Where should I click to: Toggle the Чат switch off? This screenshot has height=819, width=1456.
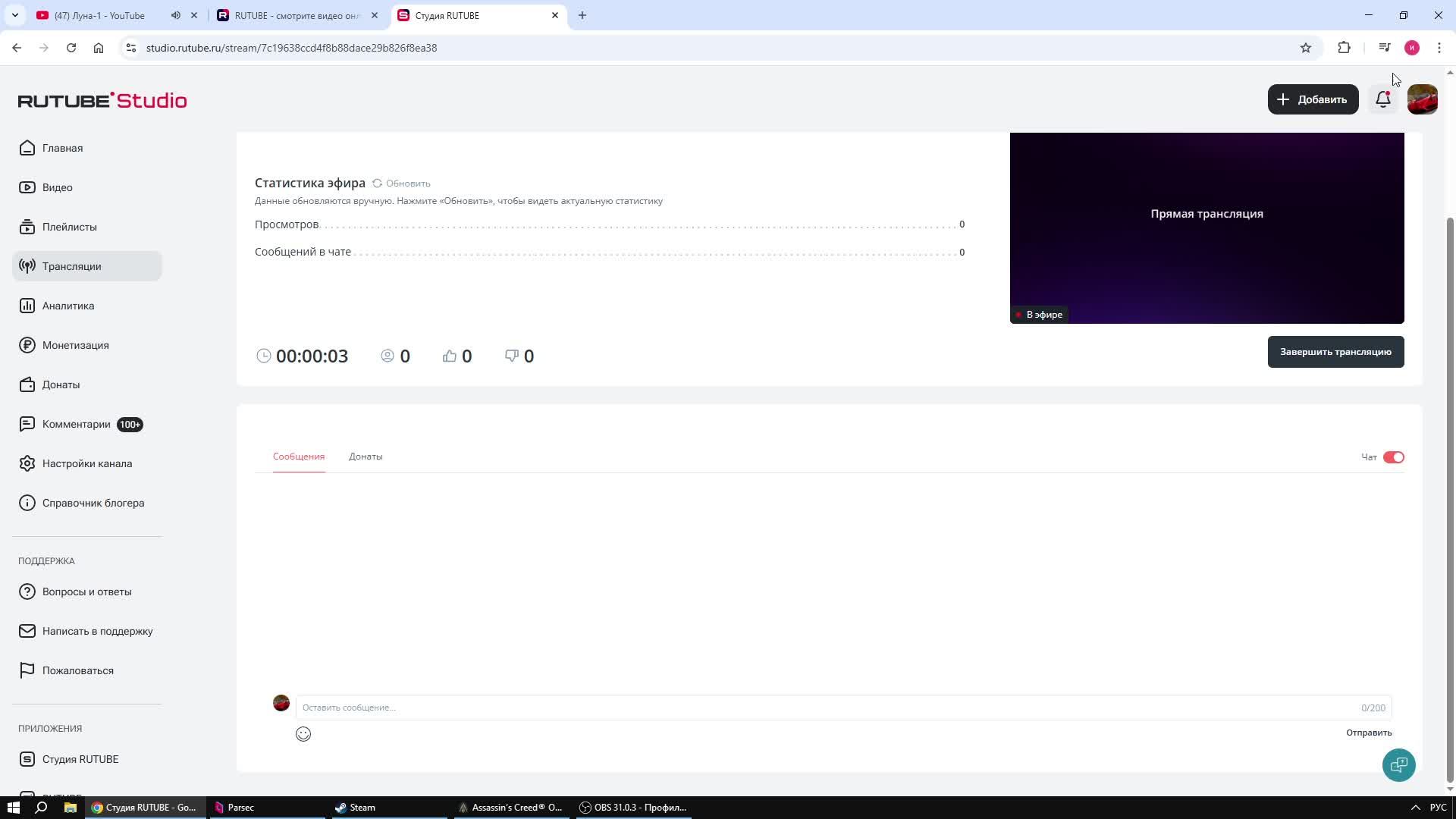point(1393,457)
